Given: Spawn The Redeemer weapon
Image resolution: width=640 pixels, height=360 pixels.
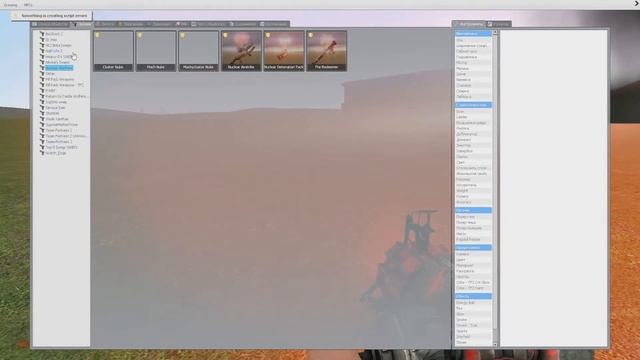Looking at the screenshot, I should point(326,51).
